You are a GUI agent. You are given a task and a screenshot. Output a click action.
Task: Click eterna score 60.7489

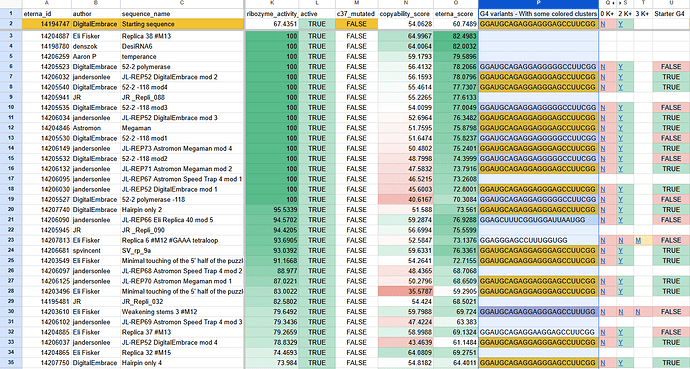click(x=455, y=24)
